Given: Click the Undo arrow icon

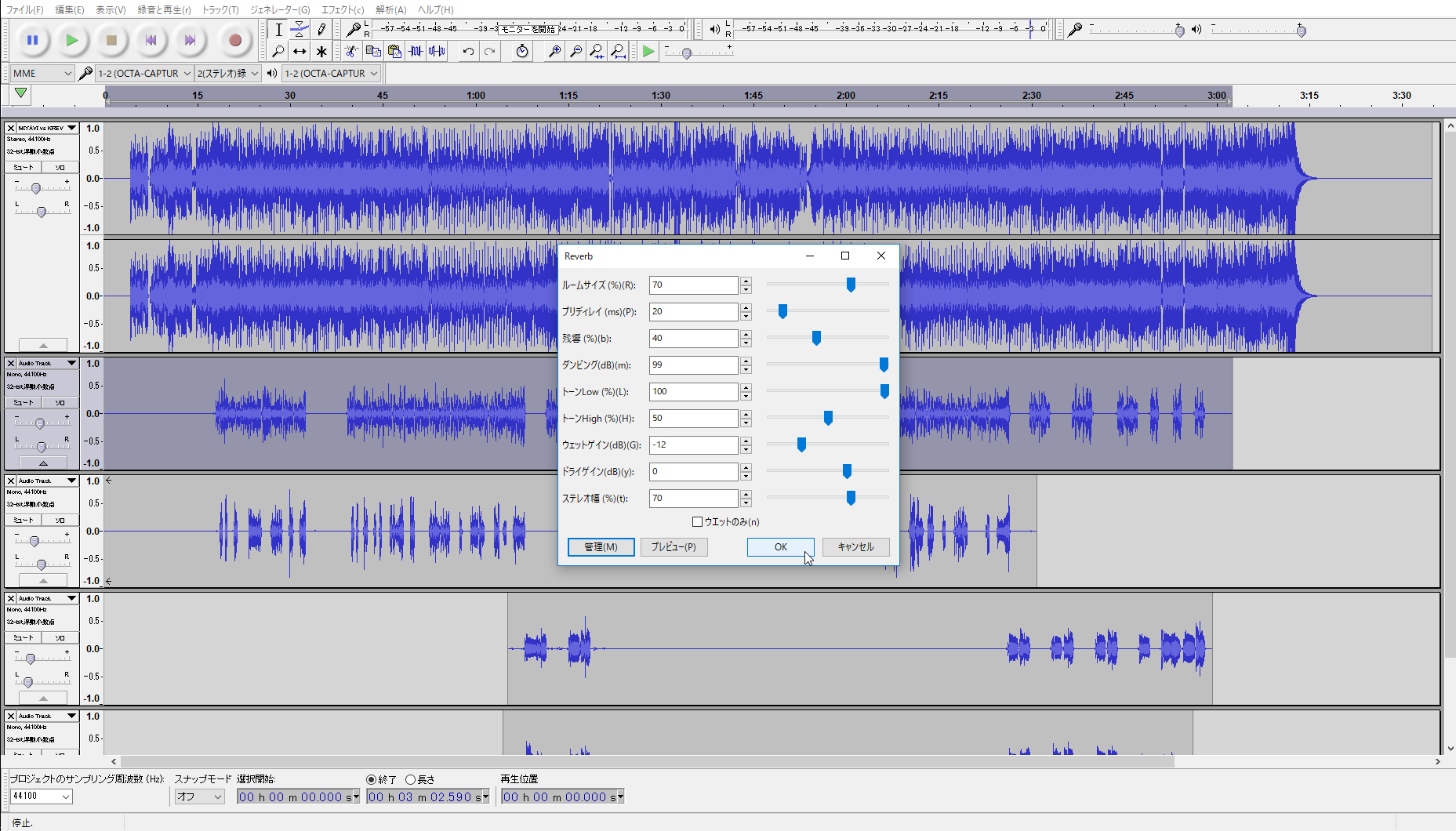Looking at the screenshot, I should pos(468,52).
